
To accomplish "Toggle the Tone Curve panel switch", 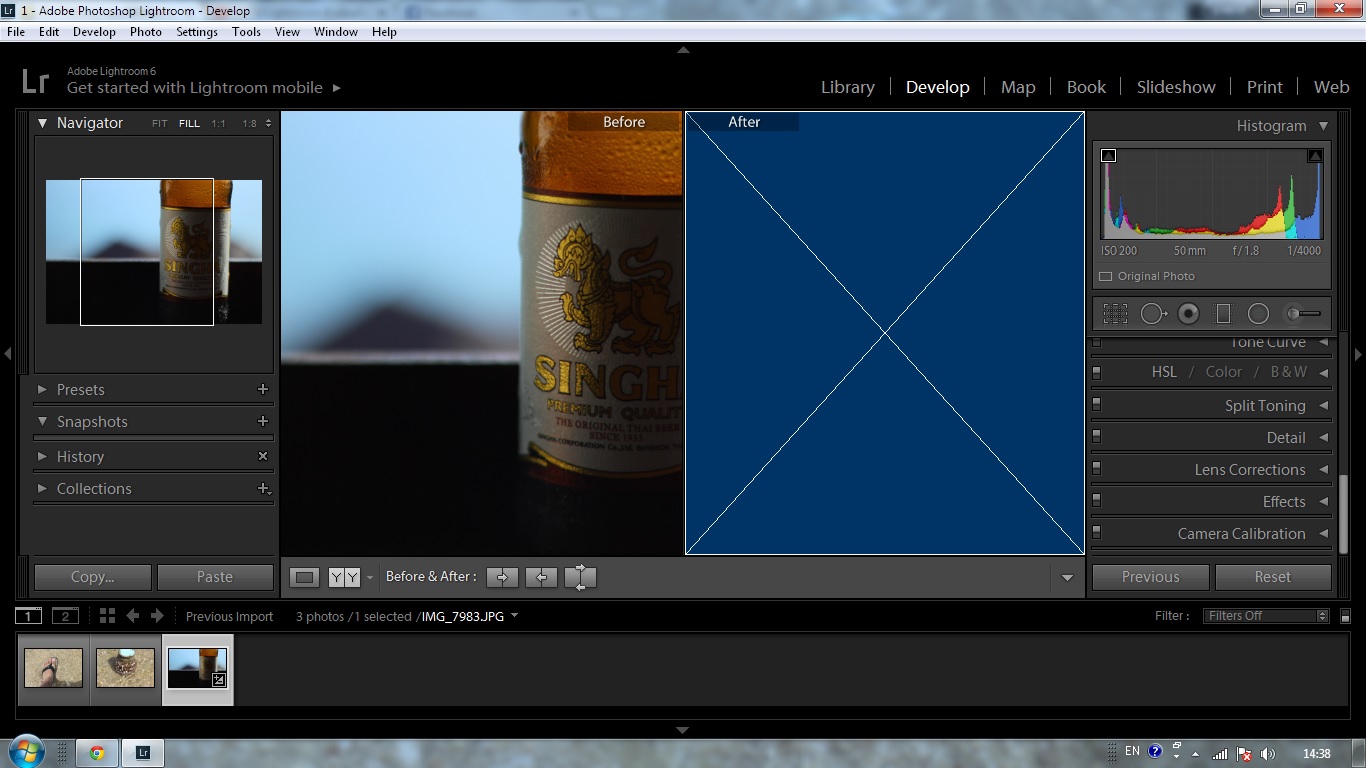I will pyautogui.click(x=1097, y=342).
